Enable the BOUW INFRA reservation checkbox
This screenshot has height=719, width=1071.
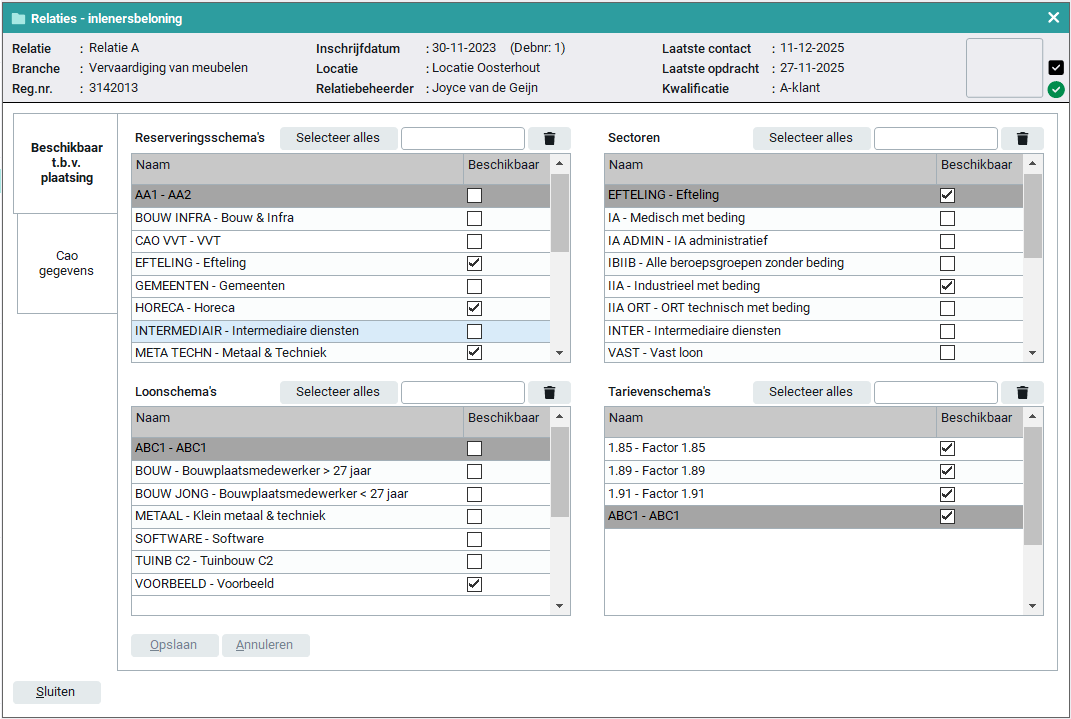tap(474, 218)
